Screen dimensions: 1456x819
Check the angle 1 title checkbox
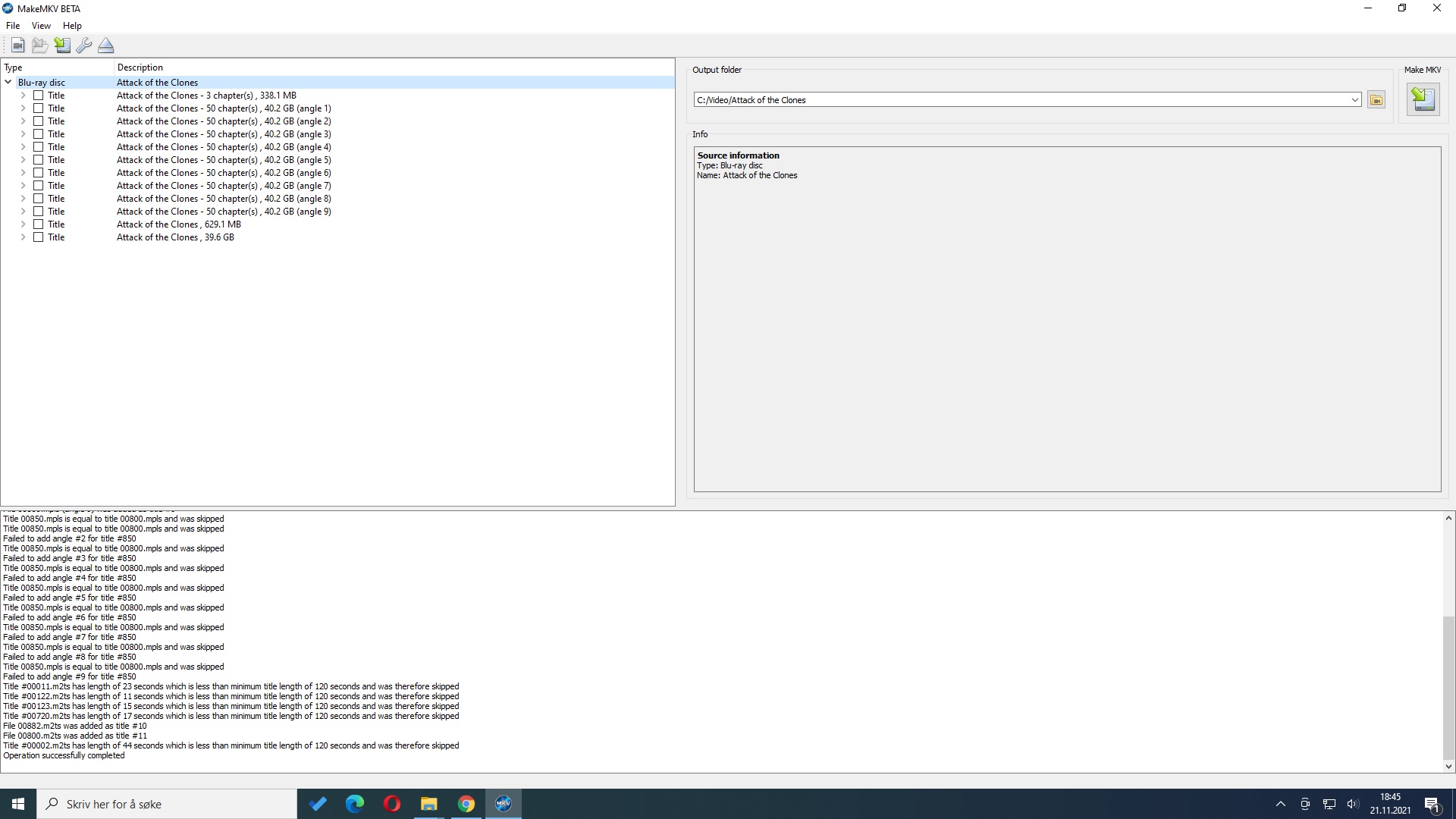39,108
